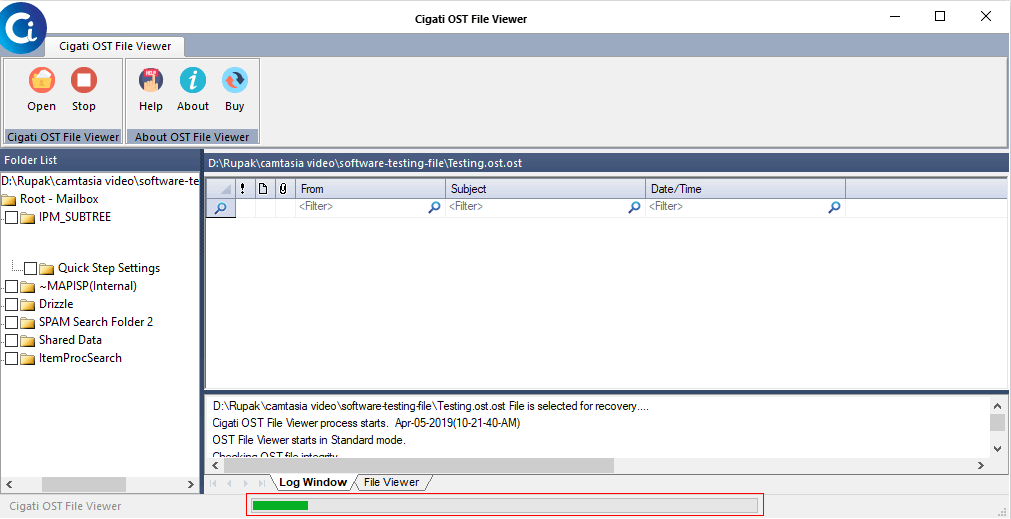Image resolution: width=1011 pixels, height=519 pixels.
Task: Select the Drizzle folder label
Action: (x=56, y=304)
